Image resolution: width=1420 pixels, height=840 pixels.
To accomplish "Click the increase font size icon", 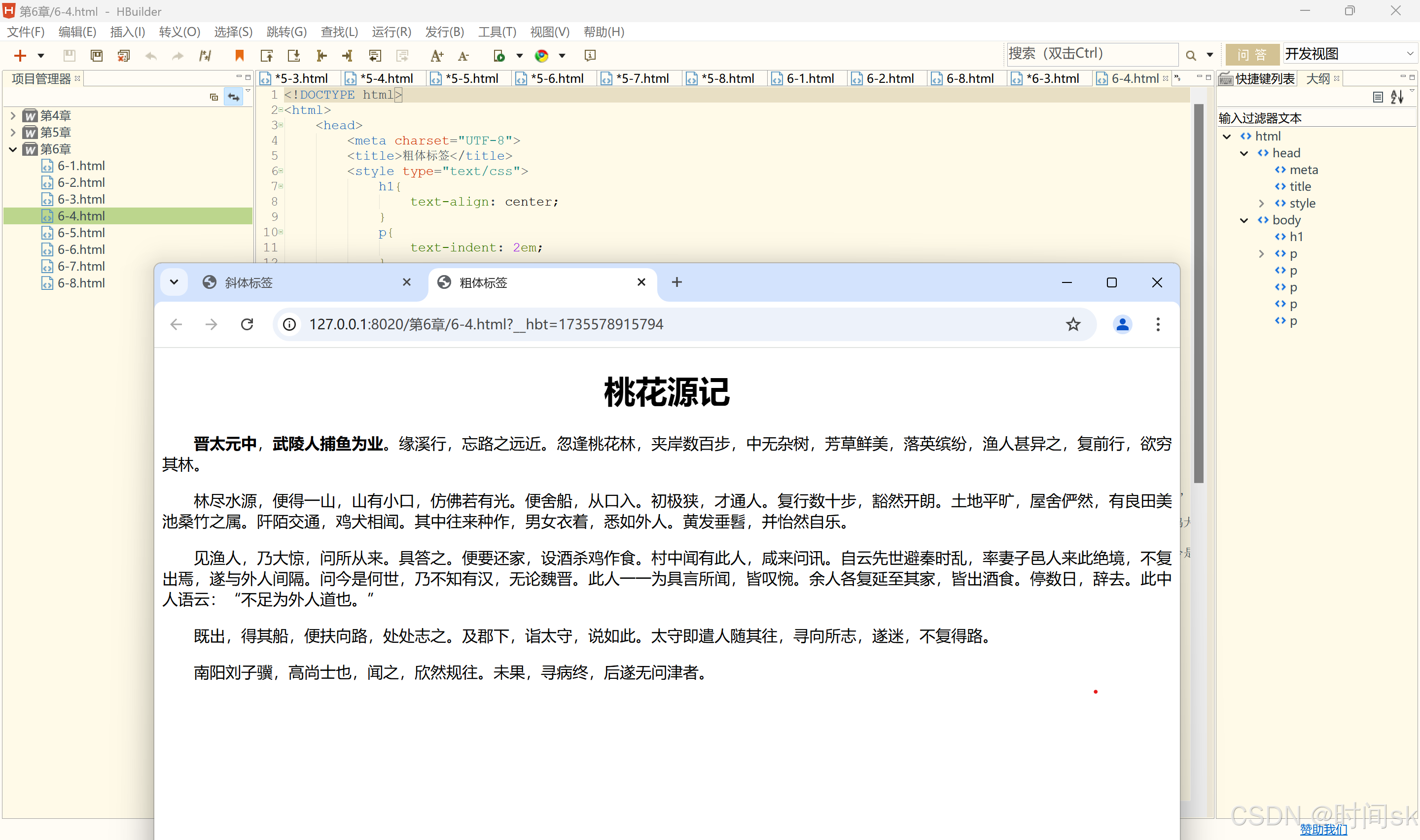I will [436, 56].
